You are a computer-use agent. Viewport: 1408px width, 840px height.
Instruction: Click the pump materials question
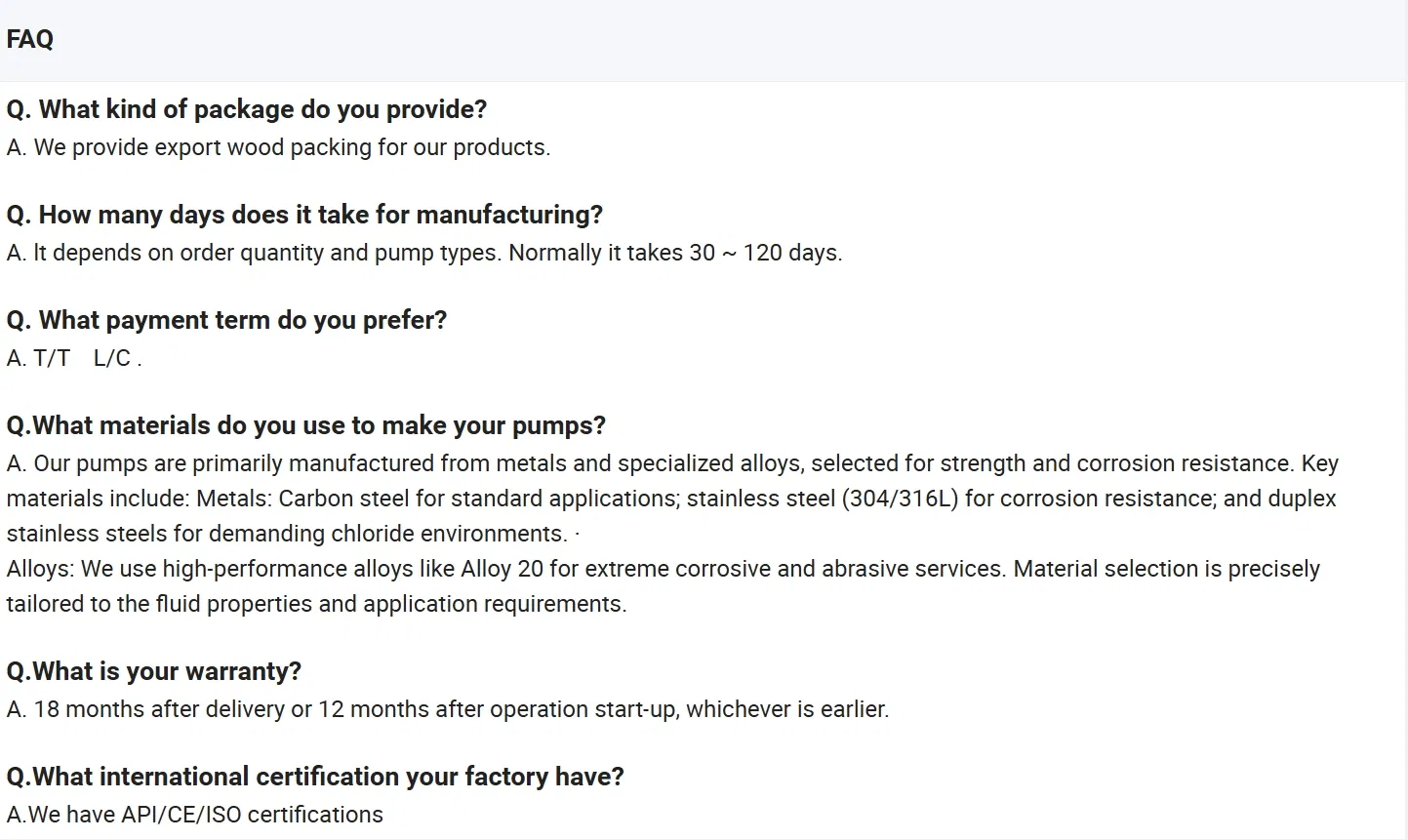(305, 425)
